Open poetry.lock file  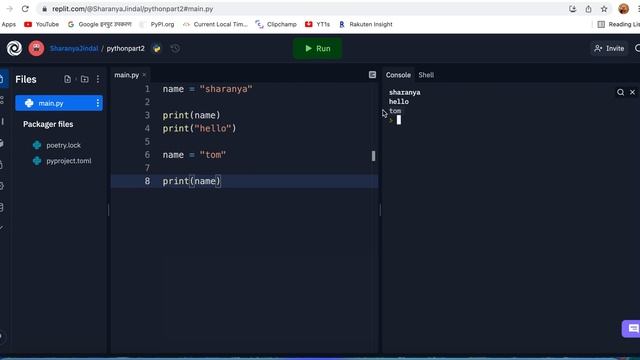[63, 145]
